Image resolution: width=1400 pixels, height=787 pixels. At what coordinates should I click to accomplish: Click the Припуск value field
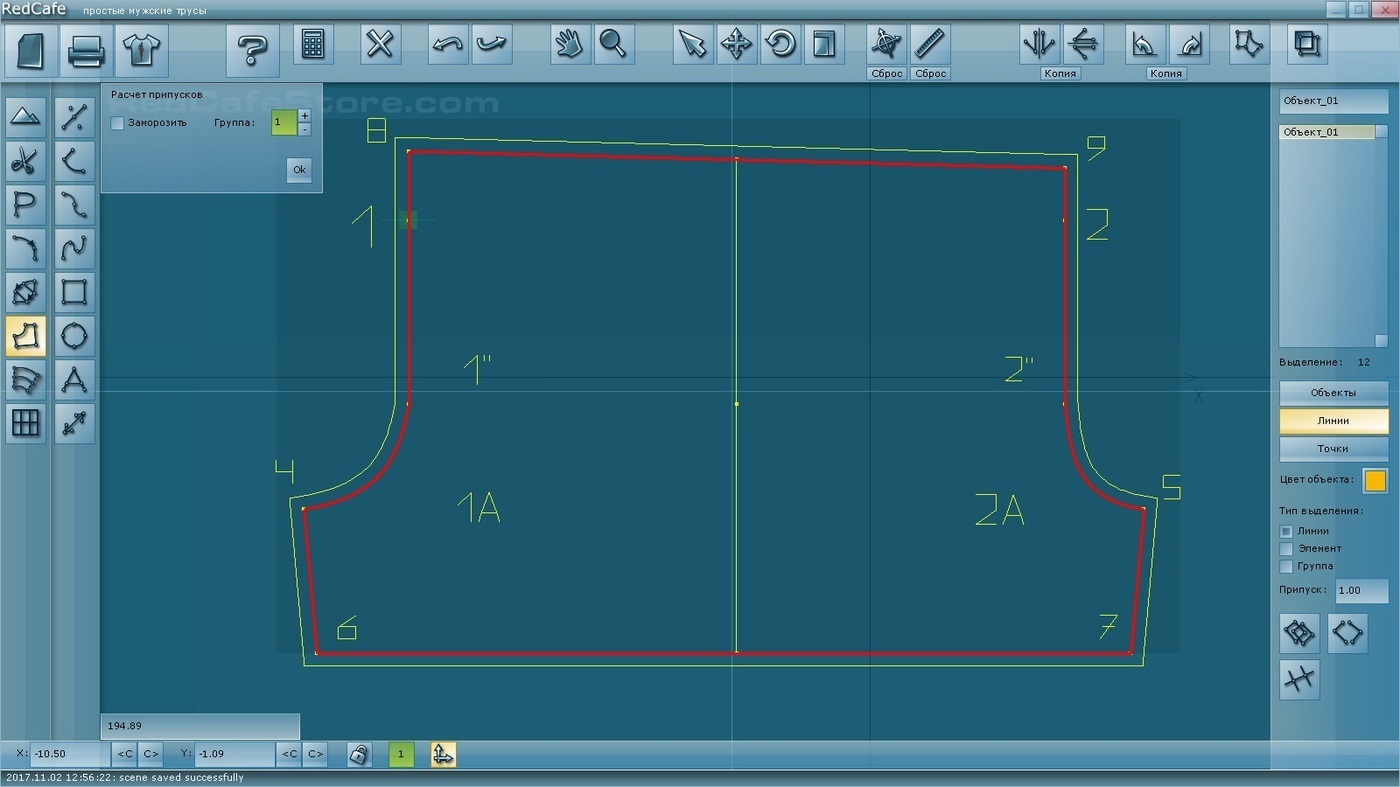pyautogui.click(x=1361, y=590)
